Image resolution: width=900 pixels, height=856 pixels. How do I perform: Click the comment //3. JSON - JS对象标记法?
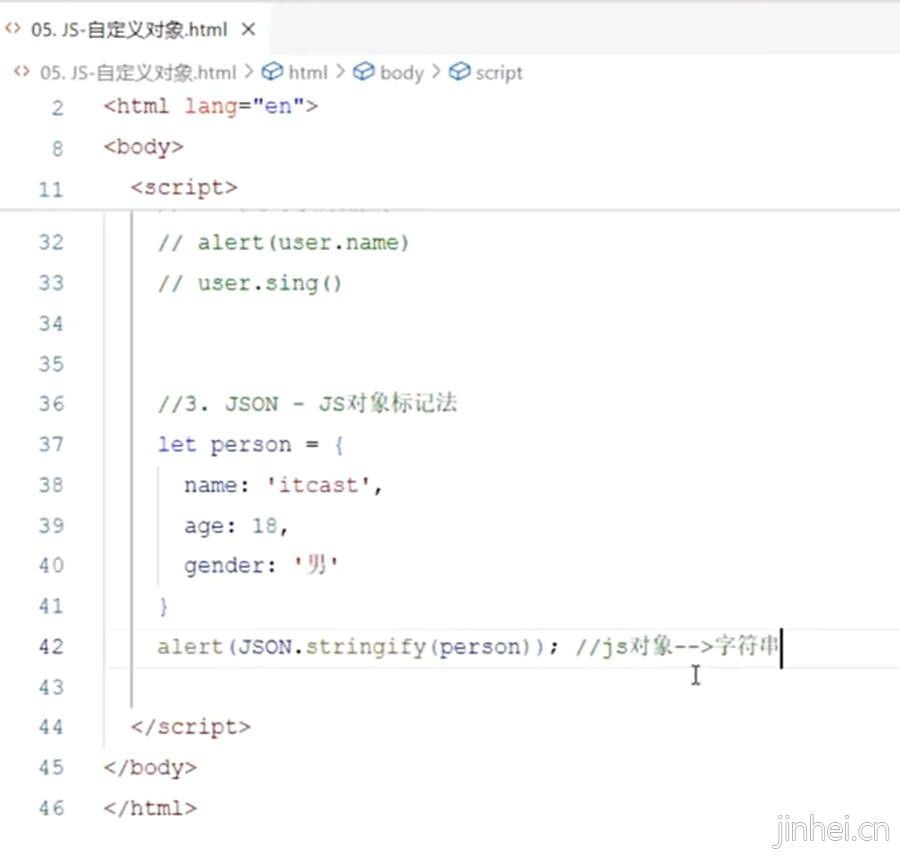click(308, 404)
